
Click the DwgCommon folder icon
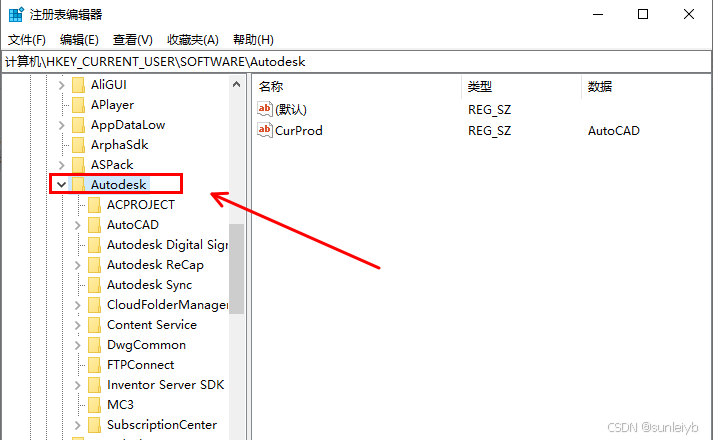click(95, 345)
